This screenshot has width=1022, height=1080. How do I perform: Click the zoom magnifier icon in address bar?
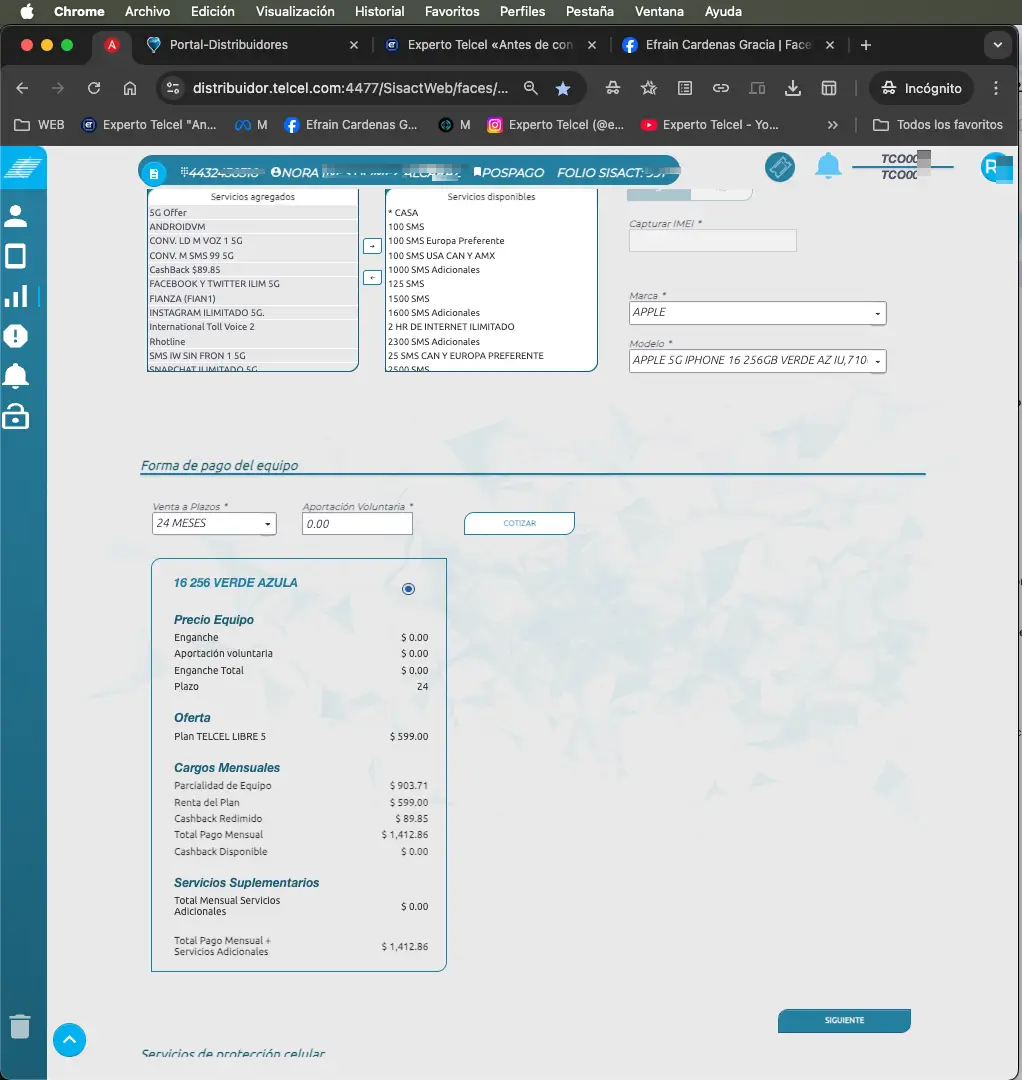click(x=530, y=88)
